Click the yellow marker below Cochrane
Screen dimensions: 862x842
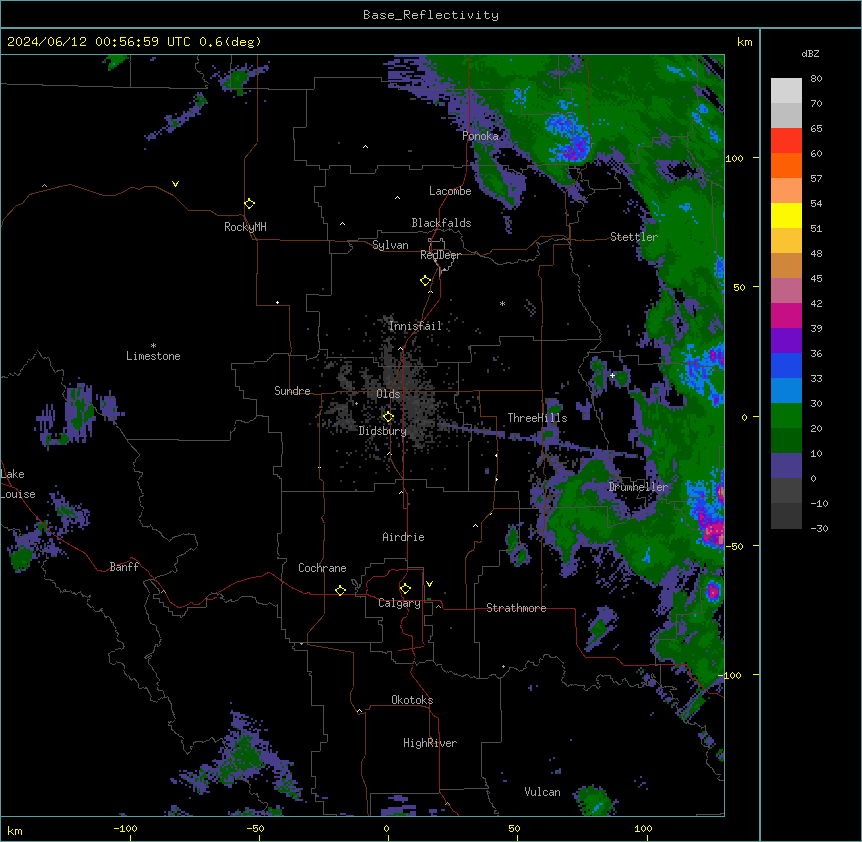pos(340,590)
